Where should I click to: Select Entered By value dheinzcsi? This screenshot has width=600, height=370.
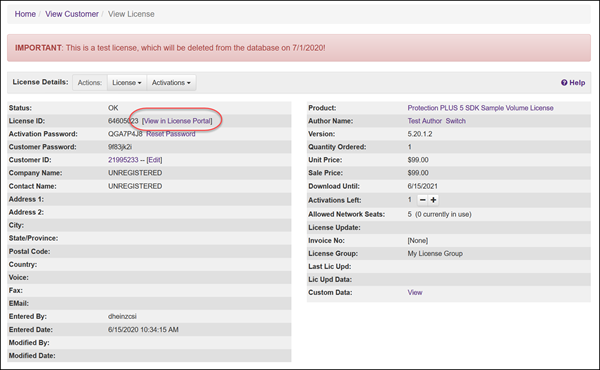[122, 316]
